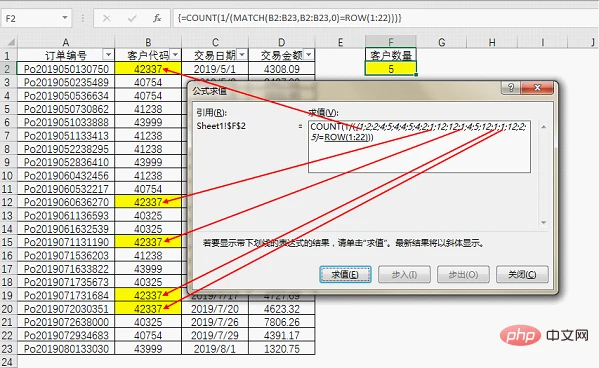
Task: Select column D header
Action: coord(282,42)
